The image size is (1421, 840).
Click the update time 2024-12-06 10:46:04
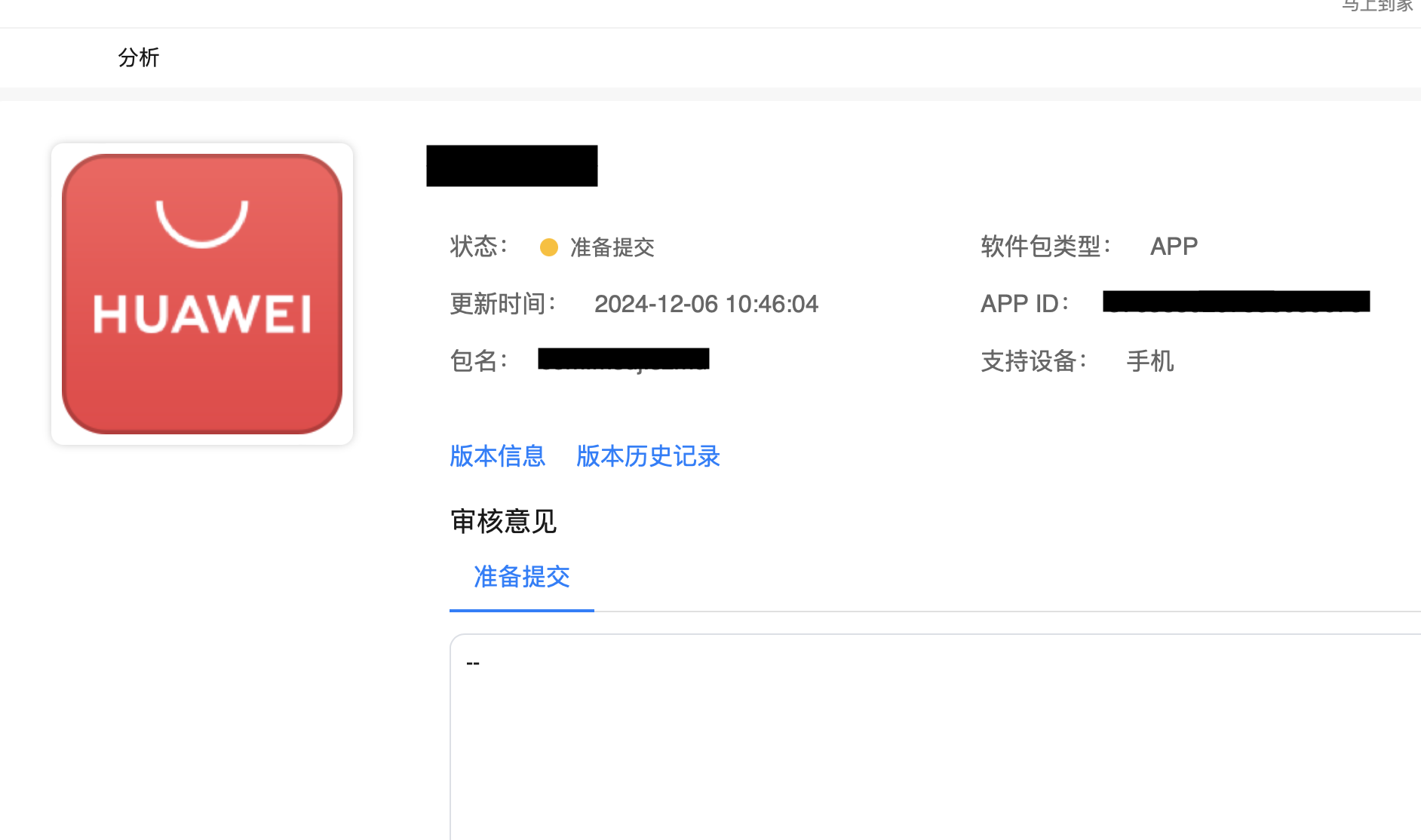point(706,304)
